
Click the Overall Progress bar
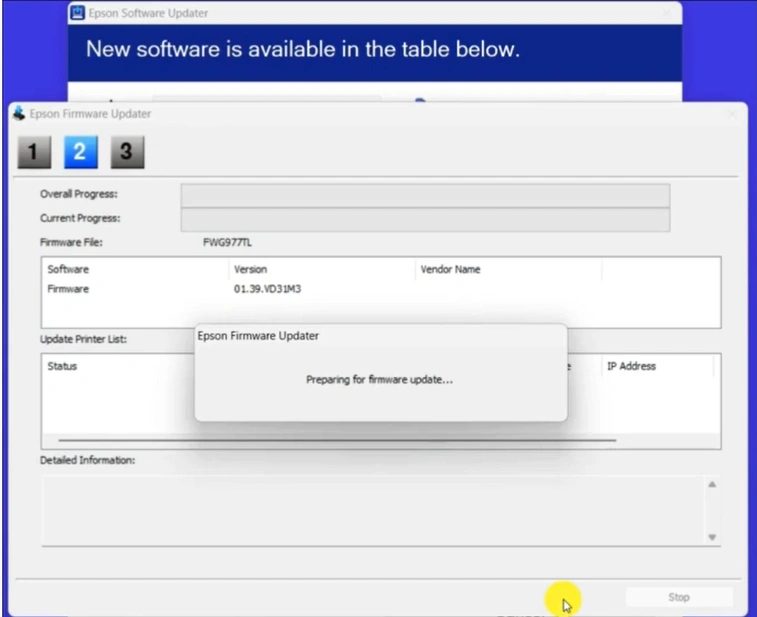coord(424,195)
